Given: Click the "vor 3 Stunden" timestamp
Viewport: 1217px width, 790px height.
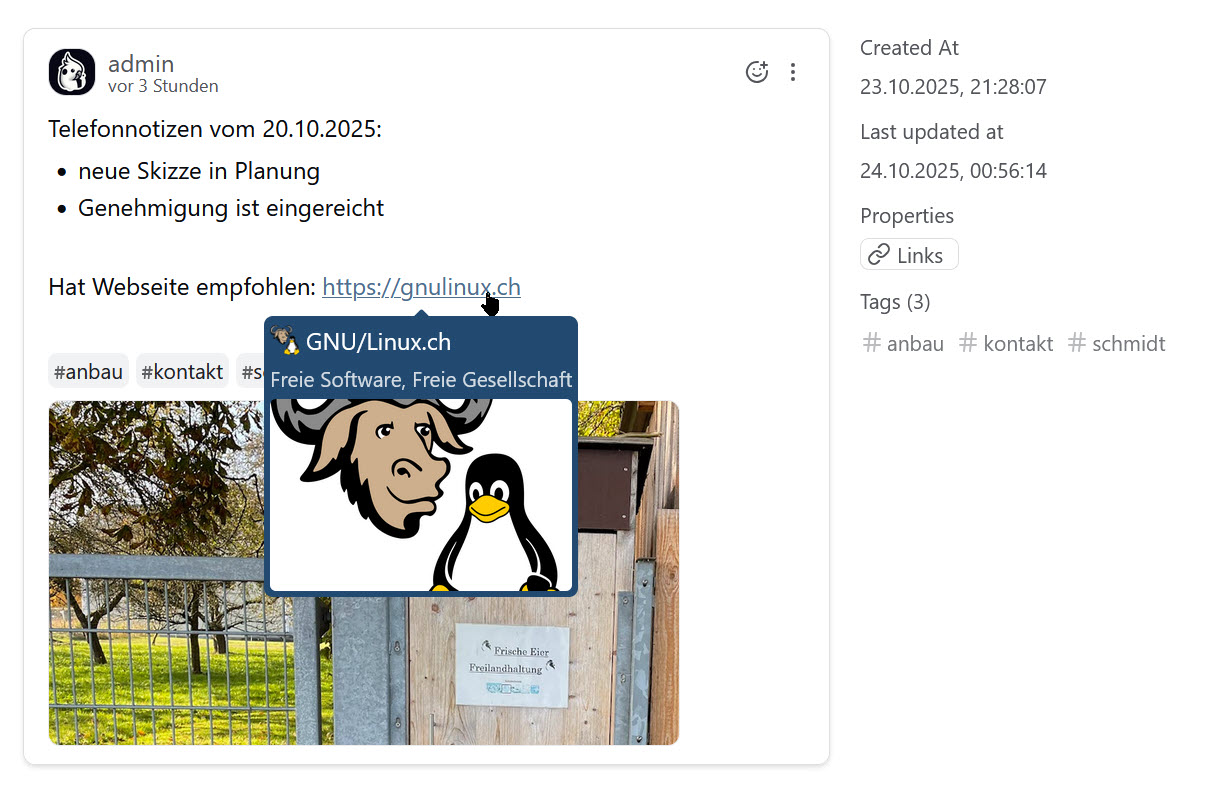Looking at the screenshot, I should pos(163,87).
